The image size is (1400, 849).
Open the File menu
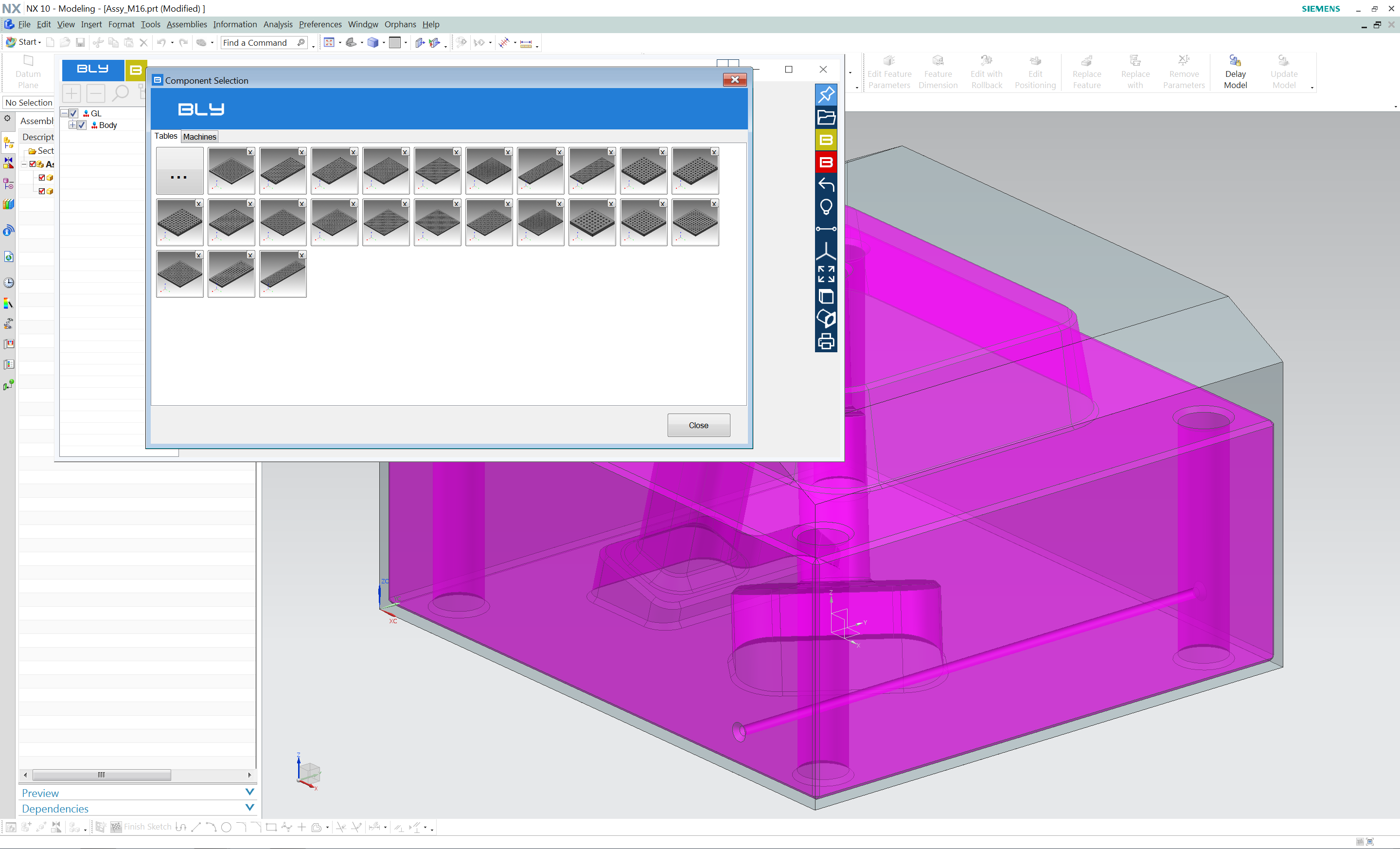tap(24, 24)
